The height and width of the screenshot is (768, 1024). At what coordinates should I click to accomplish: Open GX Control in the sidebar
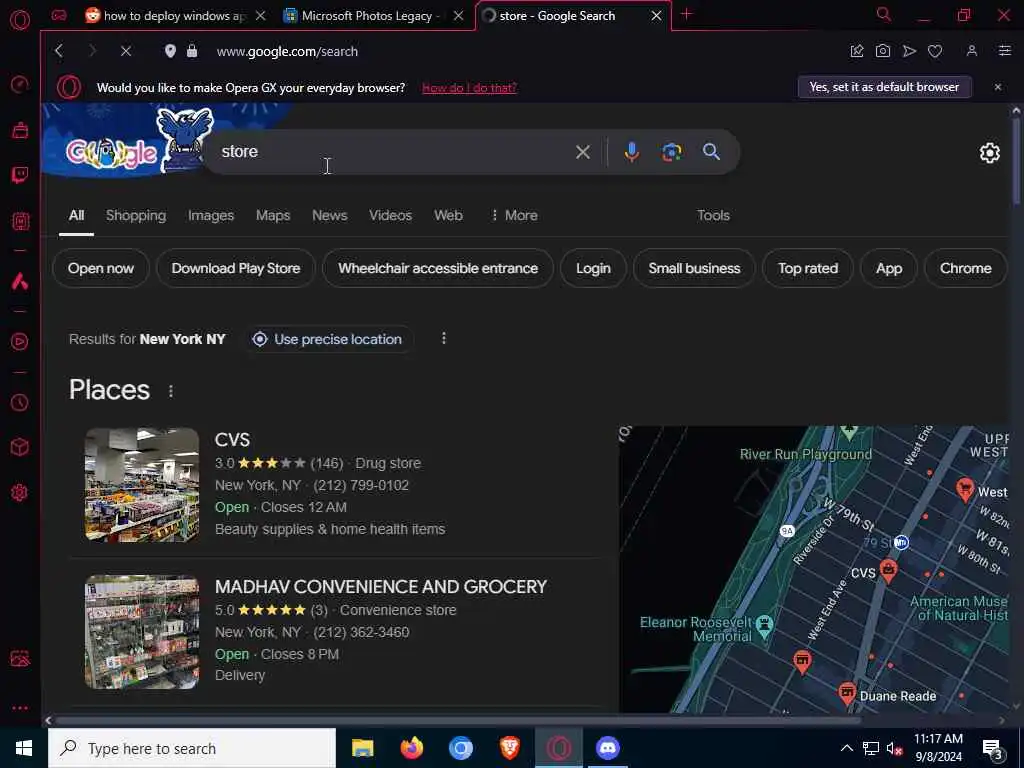pos(20,85)
